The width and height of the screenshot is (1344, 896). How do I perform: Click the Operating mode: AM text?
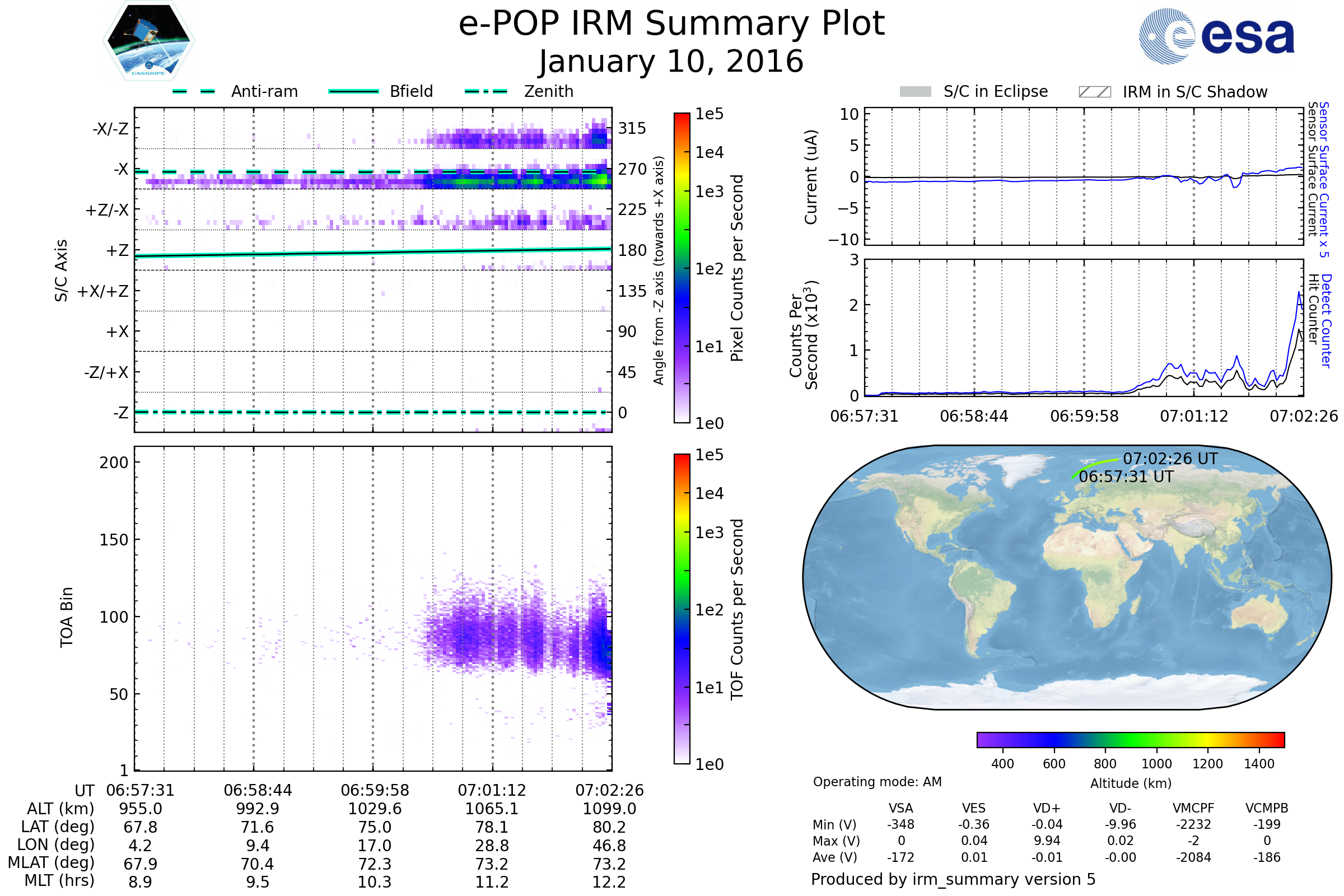click(x=877, y=782)
